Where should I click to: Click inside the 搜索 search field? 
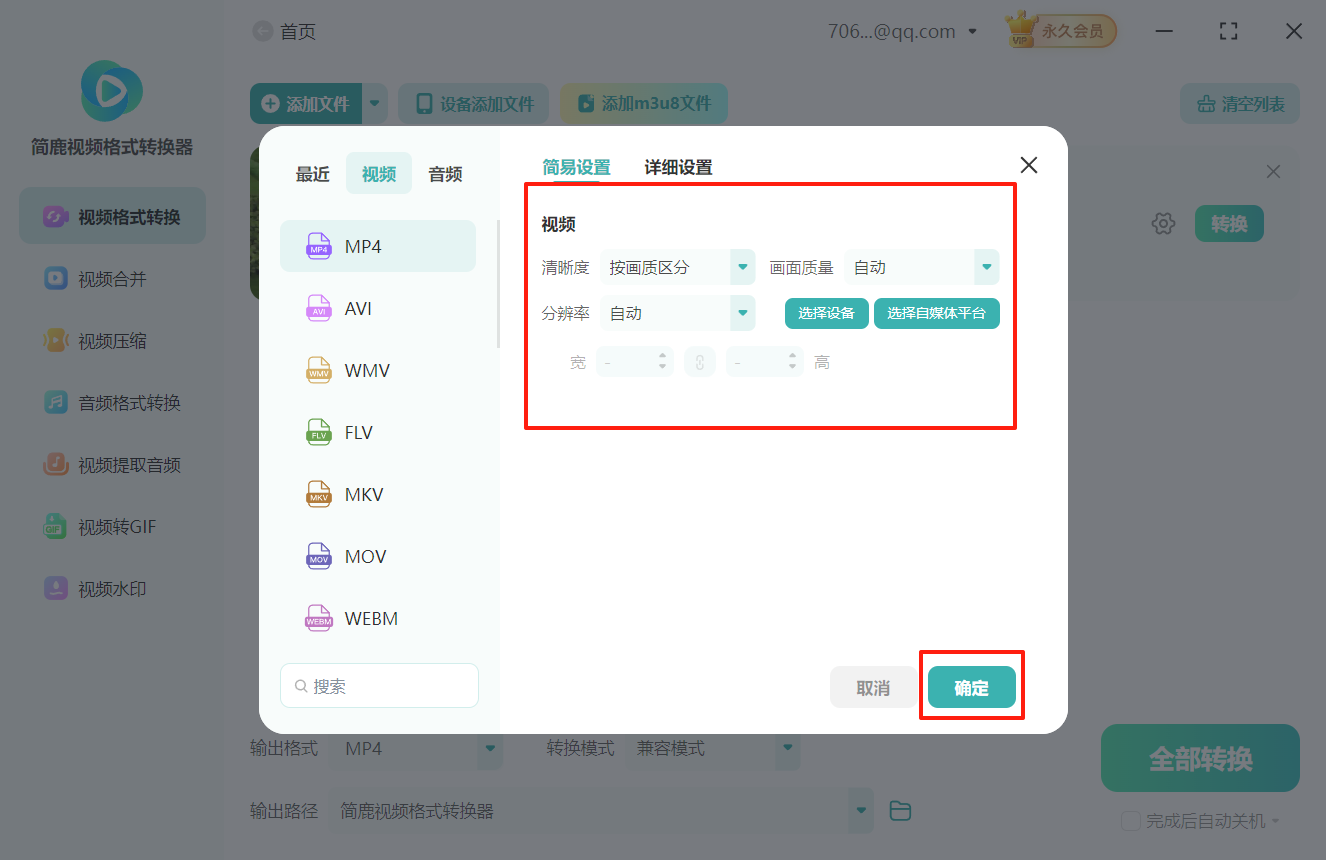(379, 685)
